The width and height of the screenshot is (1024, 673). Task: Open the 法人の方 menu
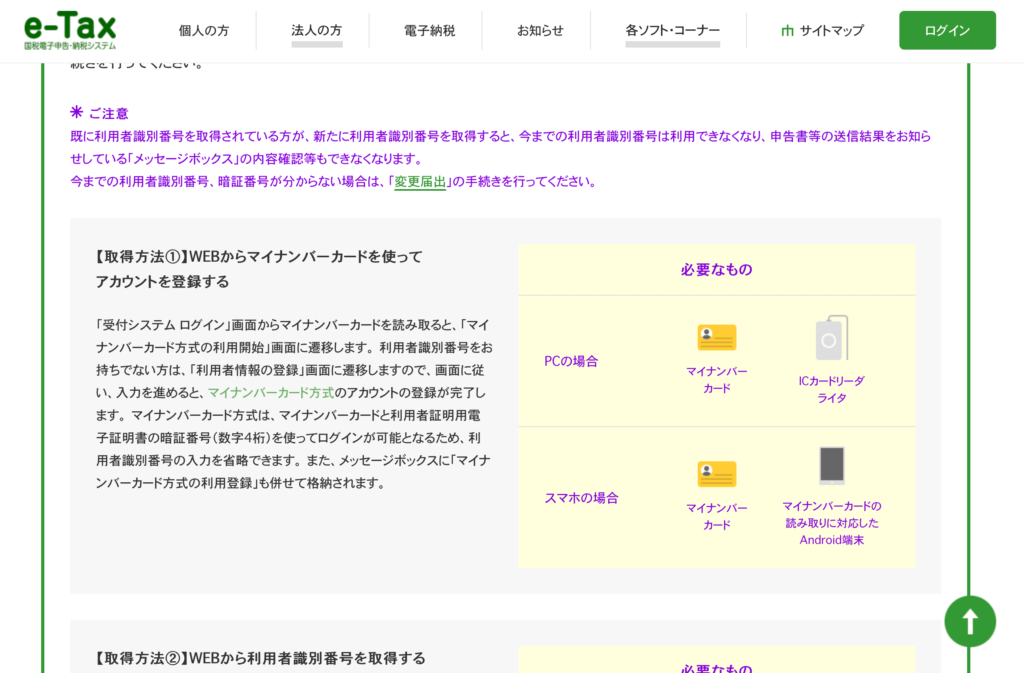pos(317,31)
